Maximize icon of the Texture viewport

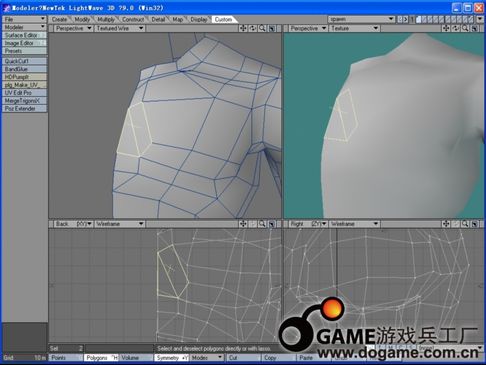click(x=475, y=28)
